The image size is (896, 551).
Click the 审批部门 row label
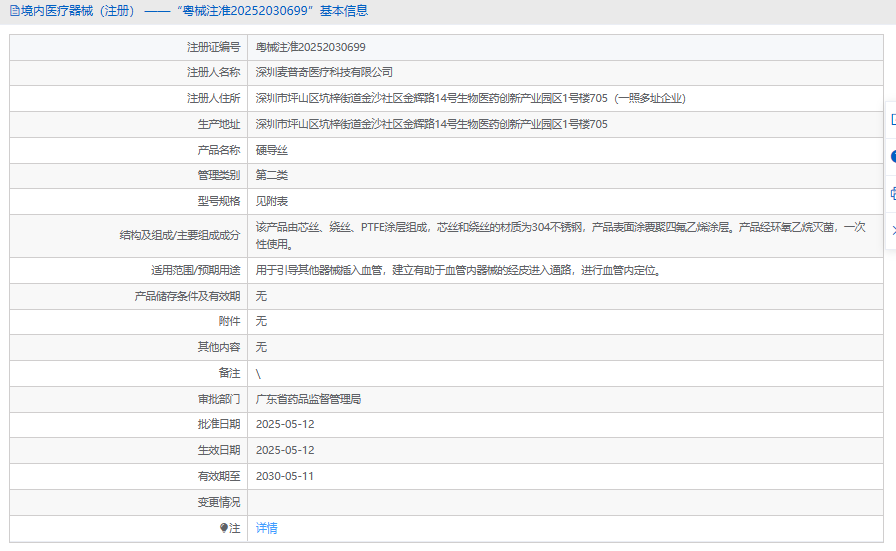coord(219,399)
